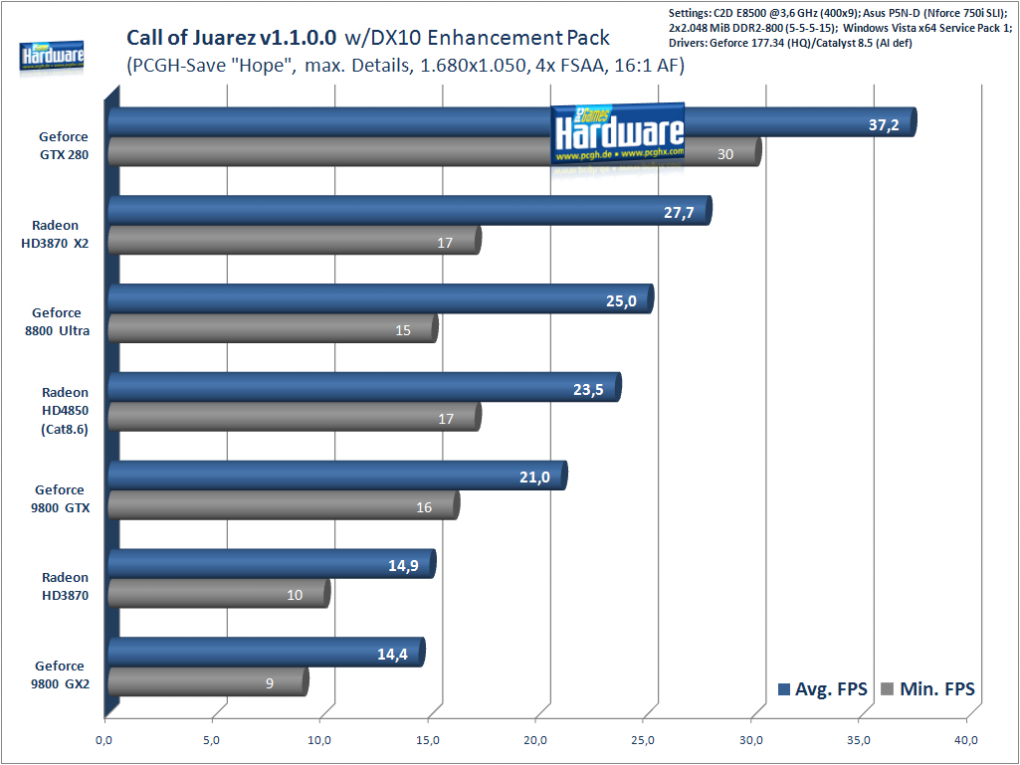Viewport: 1020px width, 765px height.
Task: Click the '14,9' value on Radeon HD3870 bar
Action: tap(403, 566)
